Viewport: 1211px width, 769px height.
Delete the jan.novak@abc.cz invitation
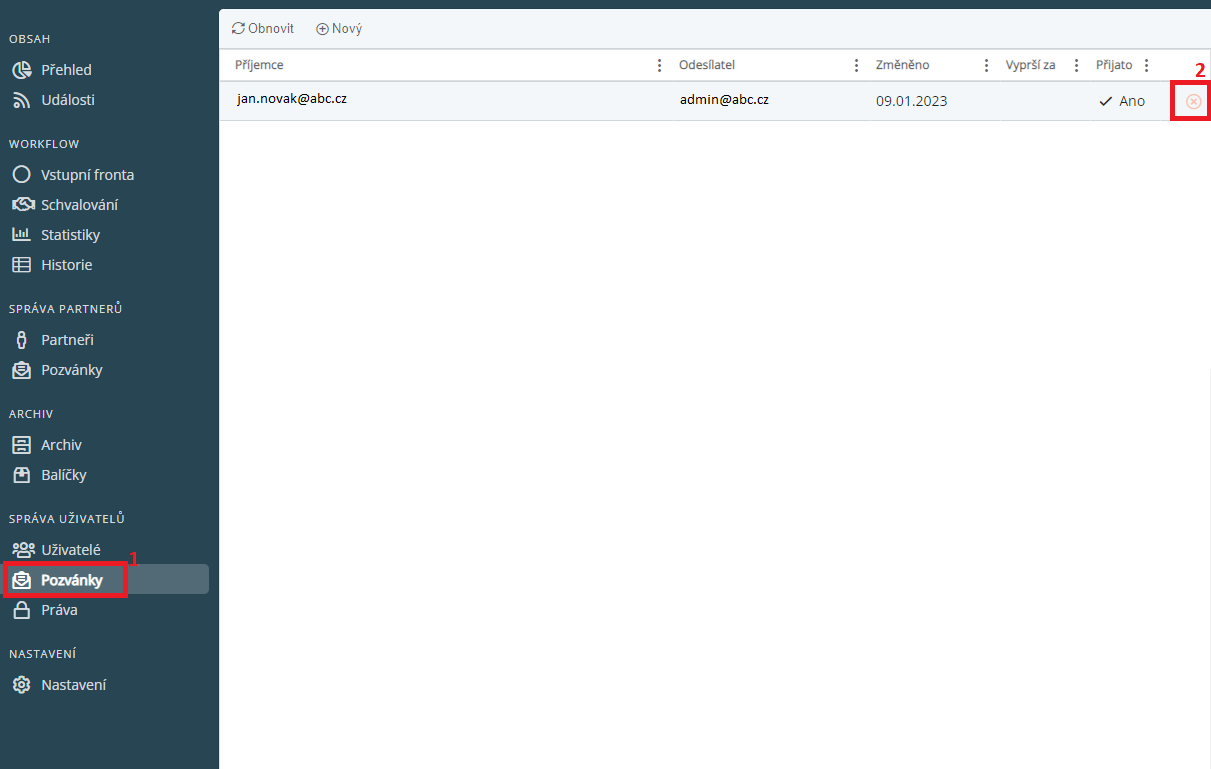pyautogui.click(x=1193, y=101)
